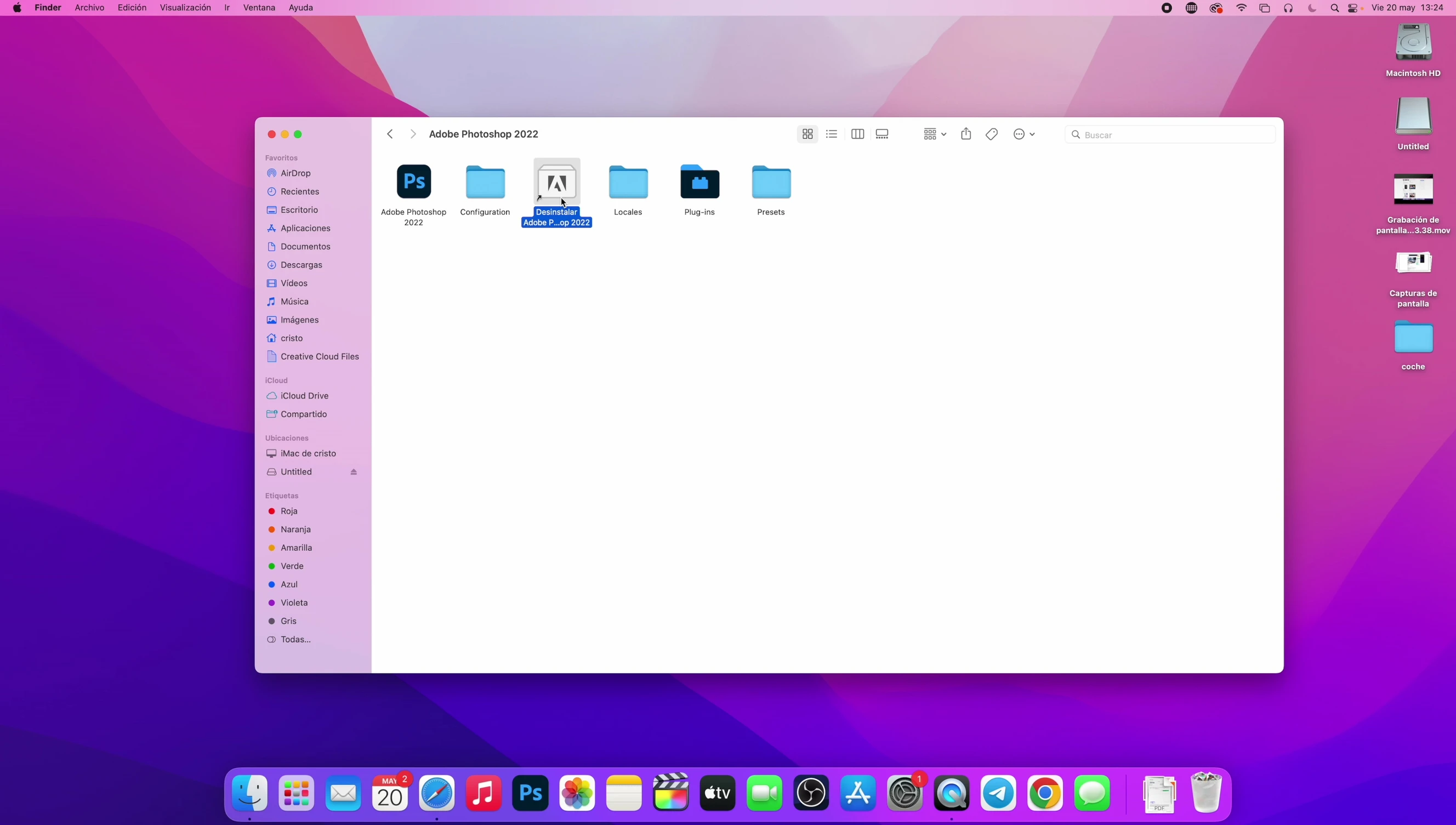Open Escritorio in the sidebar

pos(312,209)
